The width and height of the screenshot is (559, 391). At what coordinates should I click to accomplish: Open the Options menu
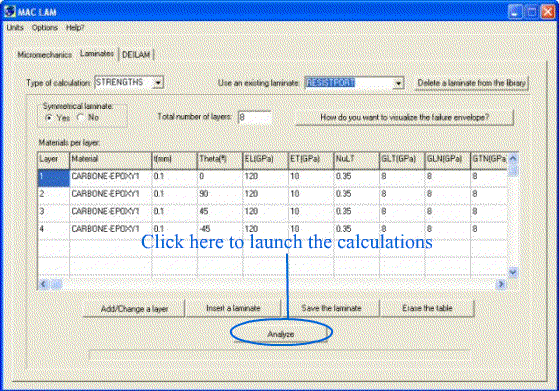[x=45, y=27]
